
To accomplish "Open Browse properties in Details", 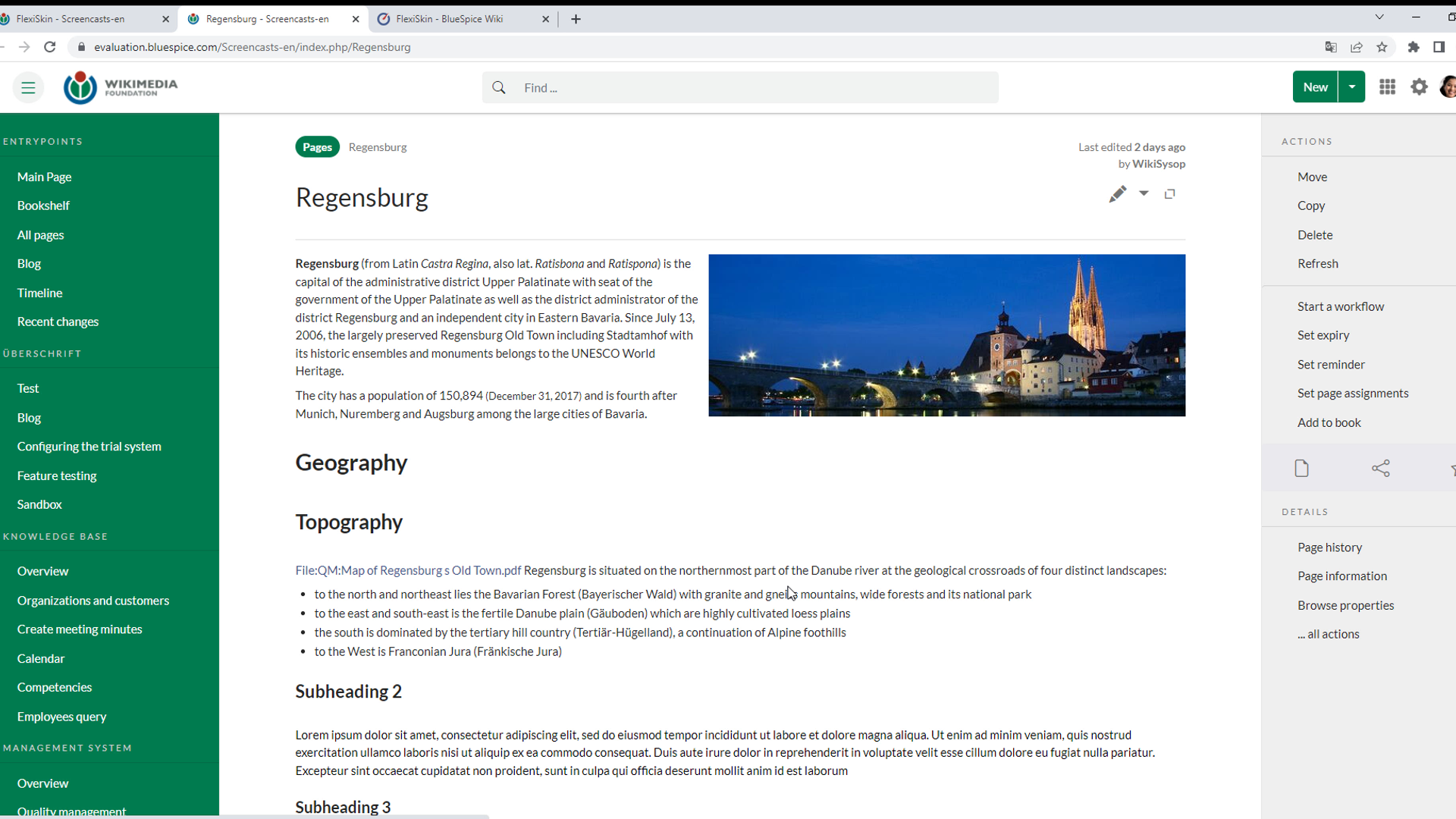I will point(1345,605).
